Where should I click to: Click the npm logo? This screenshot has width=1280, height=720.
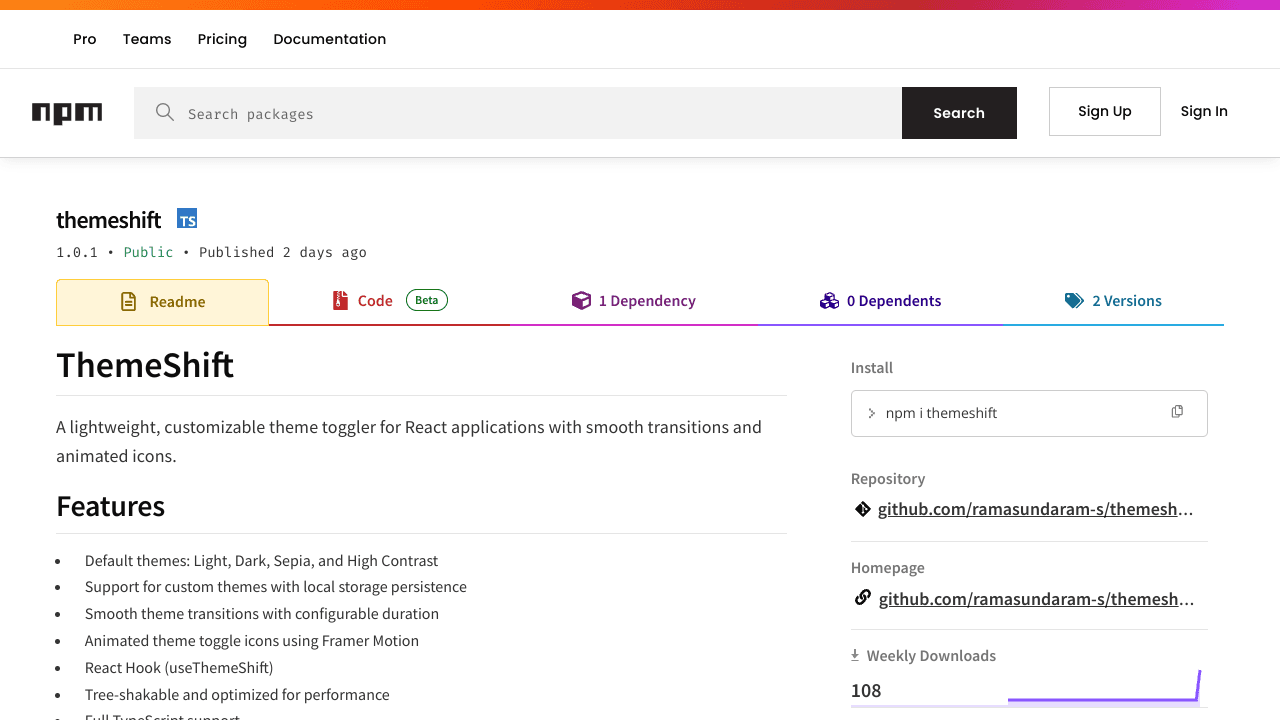[67, 113]
